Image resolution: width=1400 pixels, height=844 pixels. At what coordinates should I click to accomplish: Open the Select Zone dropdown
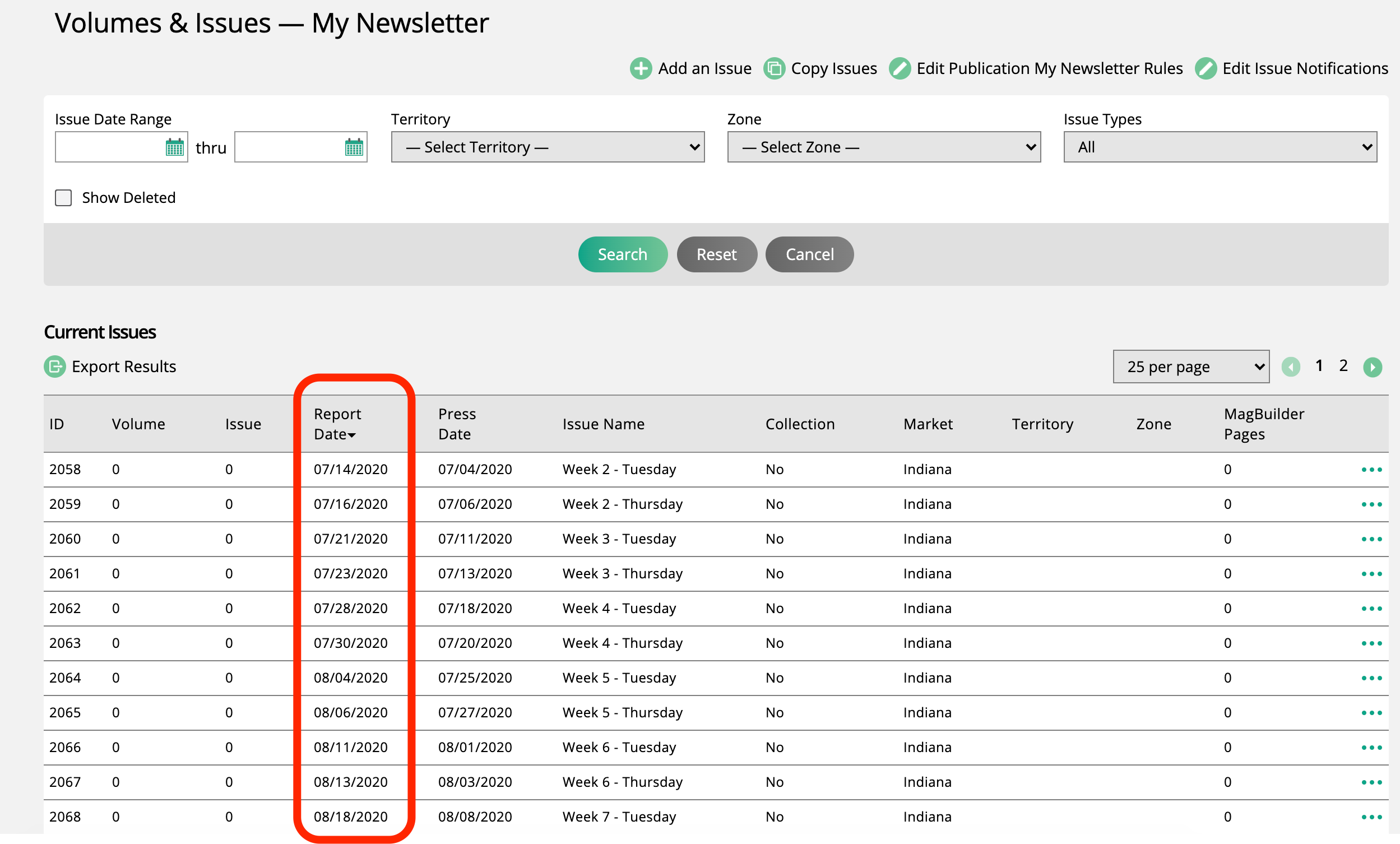tap(883, 146)
